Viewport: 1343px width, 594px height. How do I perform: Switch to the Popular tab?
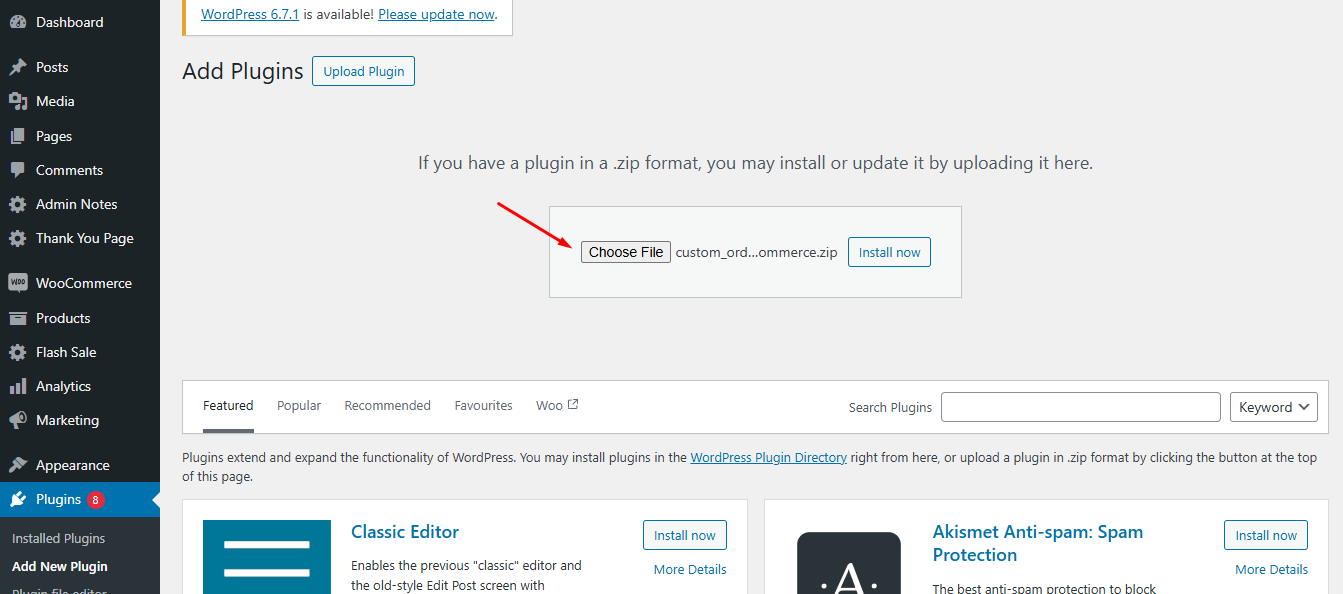[x=299, y=405]
